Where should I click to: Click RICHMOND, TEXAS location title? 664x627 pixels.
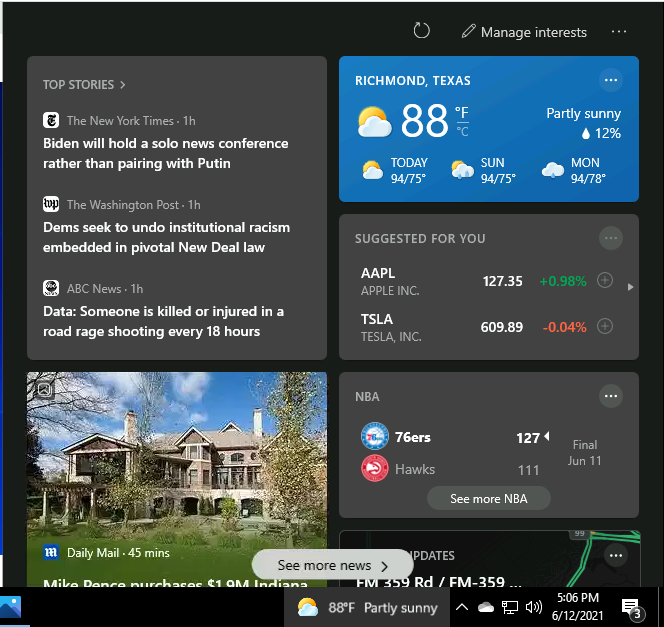412,80
